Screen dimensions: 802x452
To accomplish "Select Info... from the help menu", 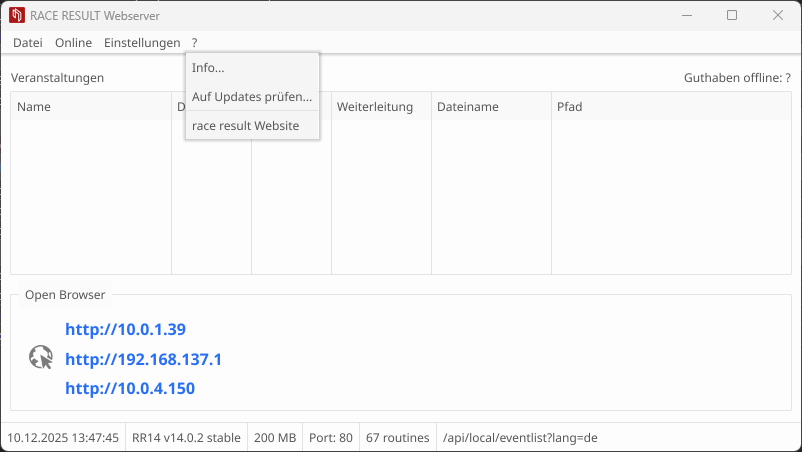I will coord(208,68).
